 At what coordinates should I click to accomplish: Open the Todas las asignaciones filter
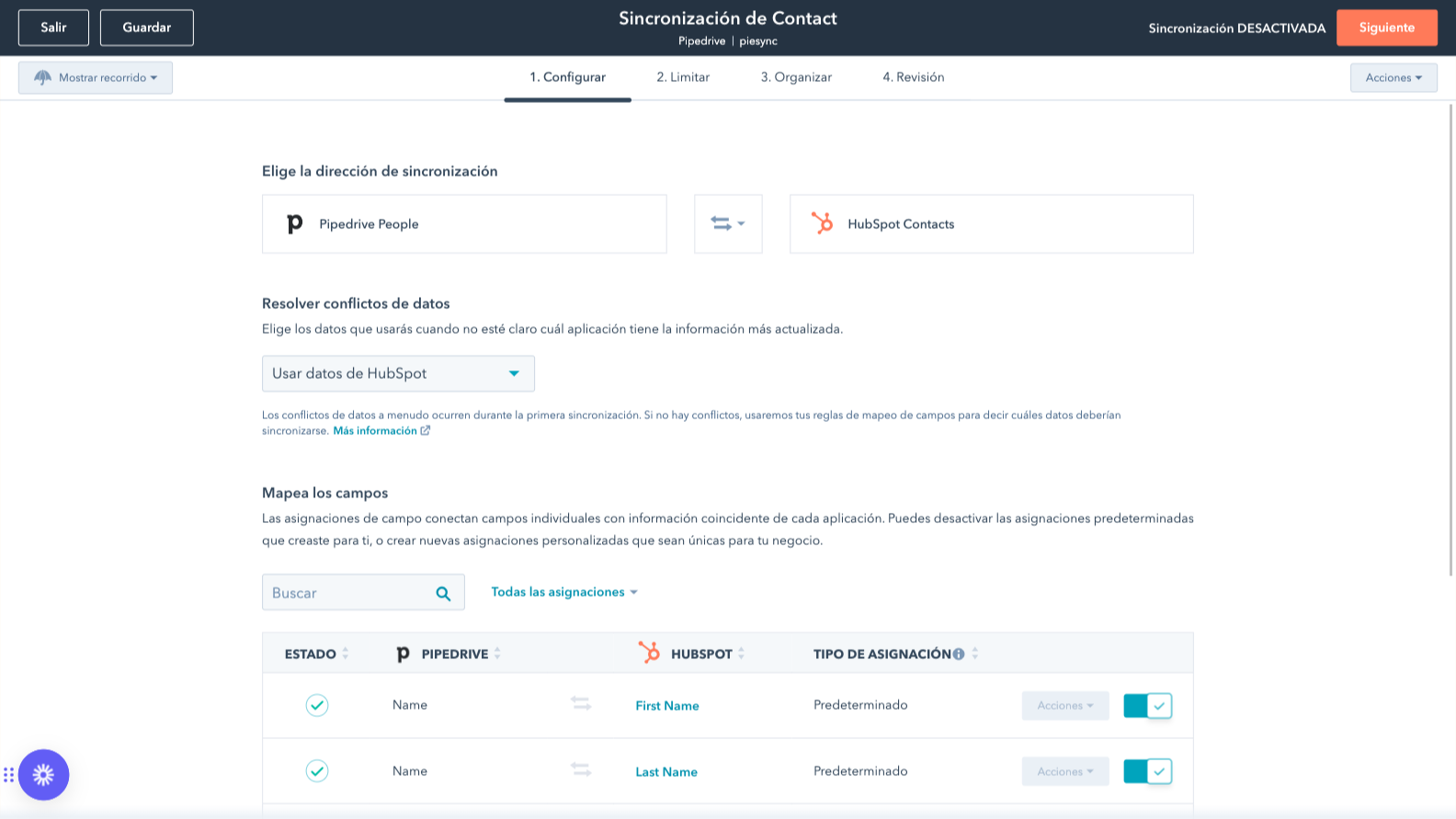(563, 592)
